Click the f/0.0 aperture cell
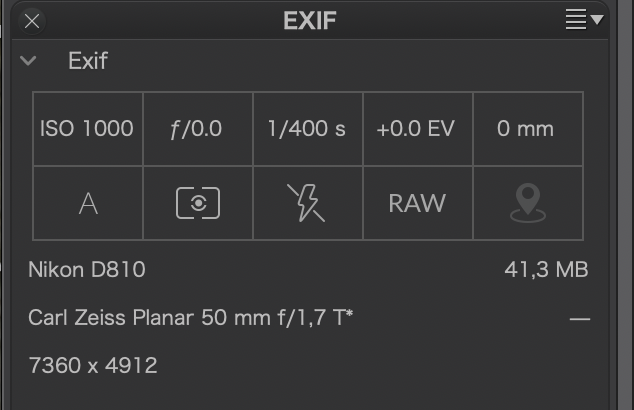The width and height of the screenshot is (634, 410). click(198, 129)
